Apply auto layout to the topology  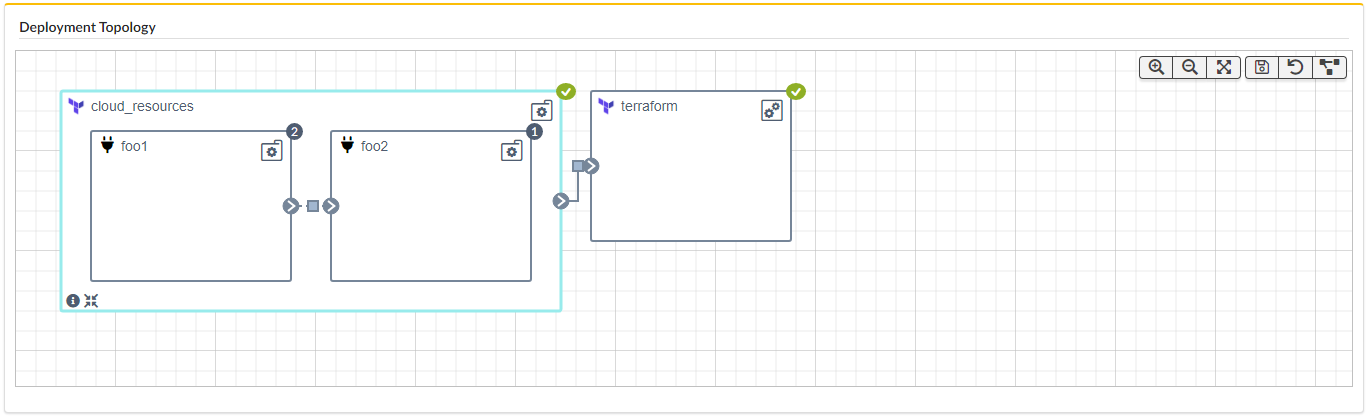[x=1329, y=67]
